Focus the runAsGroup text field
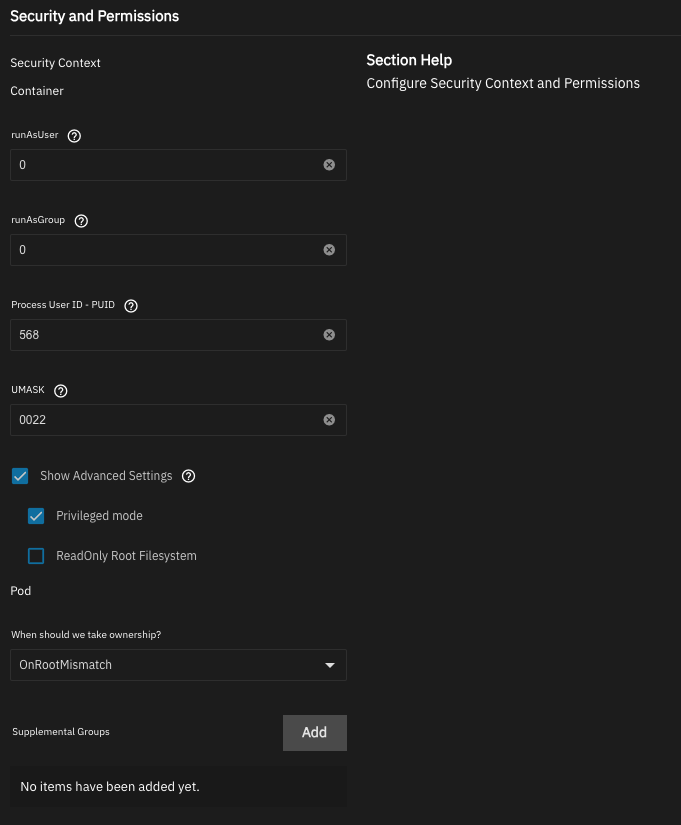This screenshot has height=825, width=681. [x=165, y=250]
